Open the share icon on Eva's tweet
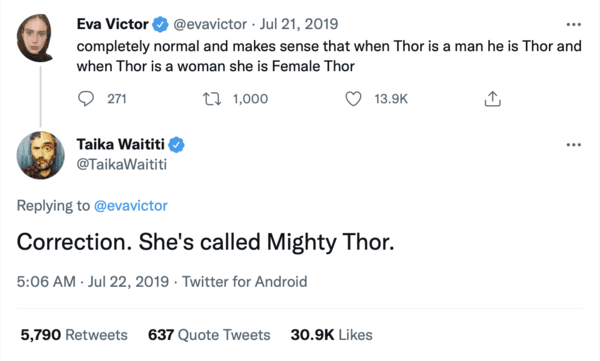Image resolution: width=600 pixels, height=361 pixels. (492, 99)
